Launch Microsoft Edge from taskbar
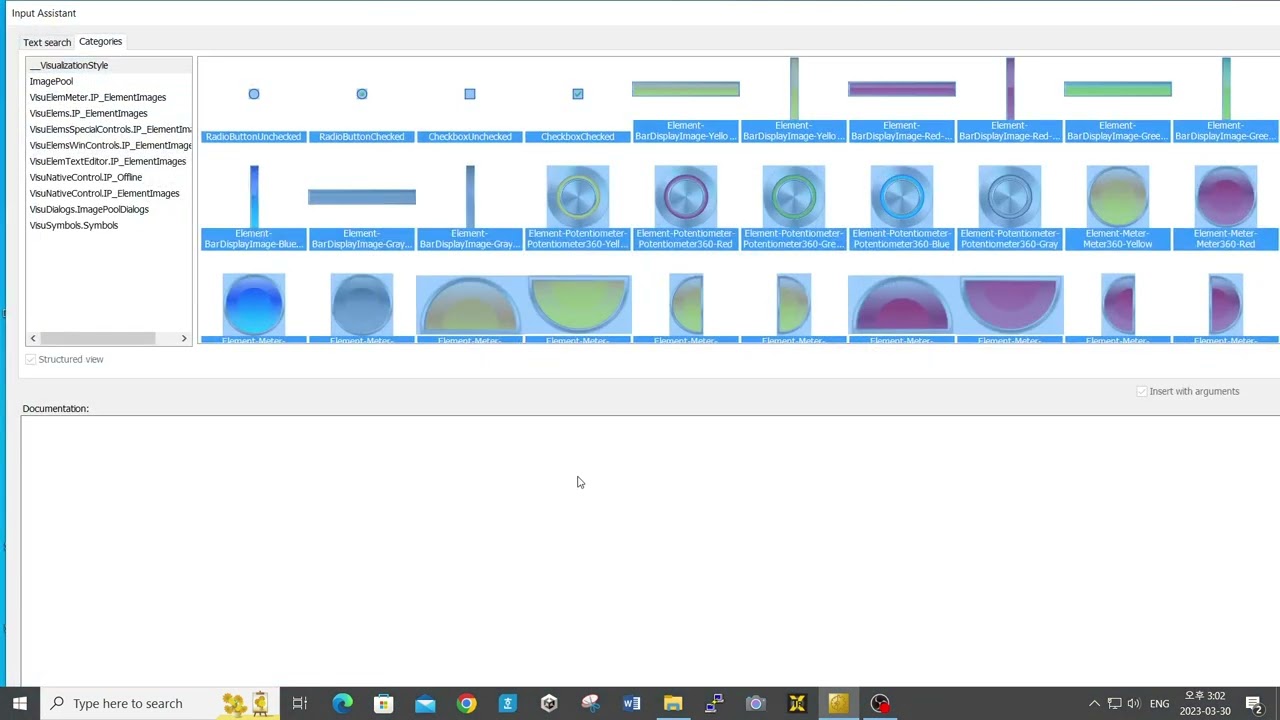This screenshot has height=720, width=1280. (x=342, y=703)
